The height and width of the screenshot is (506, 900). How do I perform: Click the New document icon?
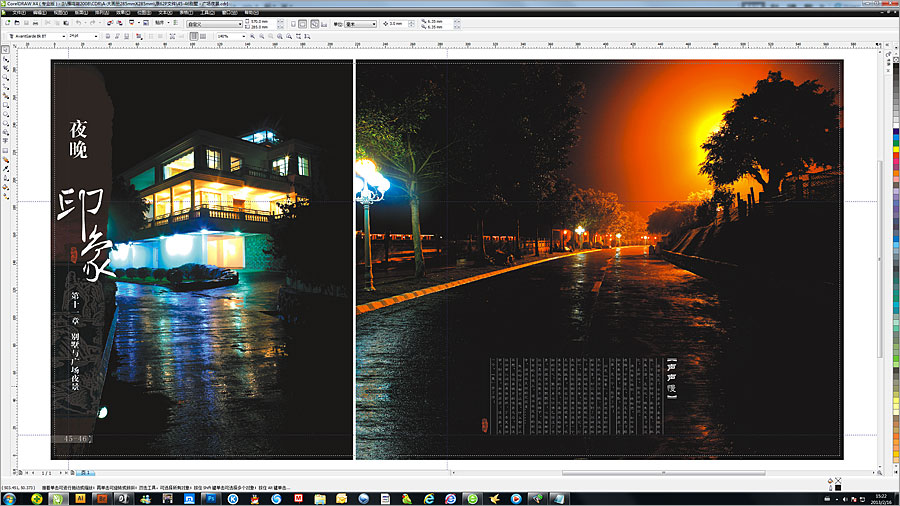(7, 23)
